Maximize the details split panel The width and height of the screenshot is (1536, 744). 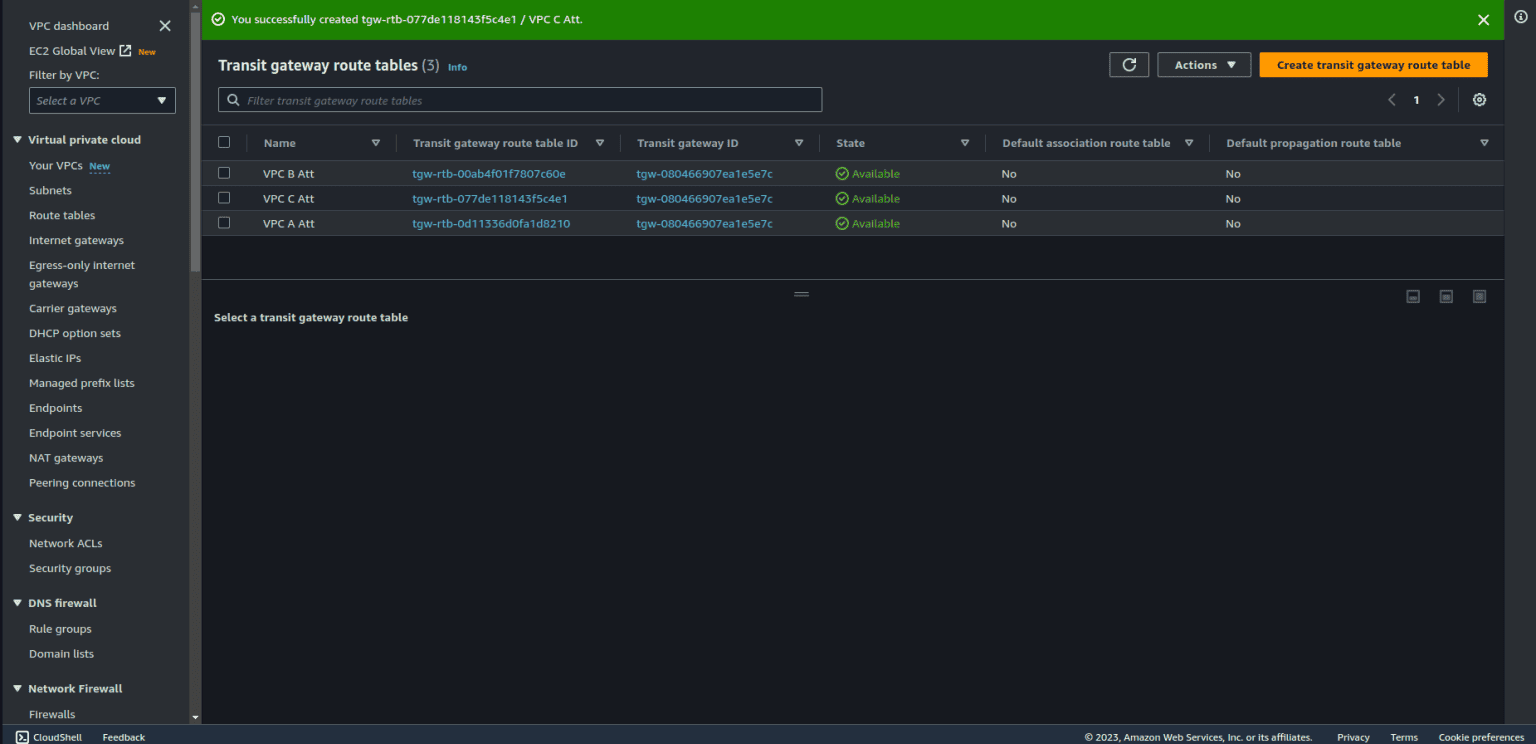[1479, 297]
